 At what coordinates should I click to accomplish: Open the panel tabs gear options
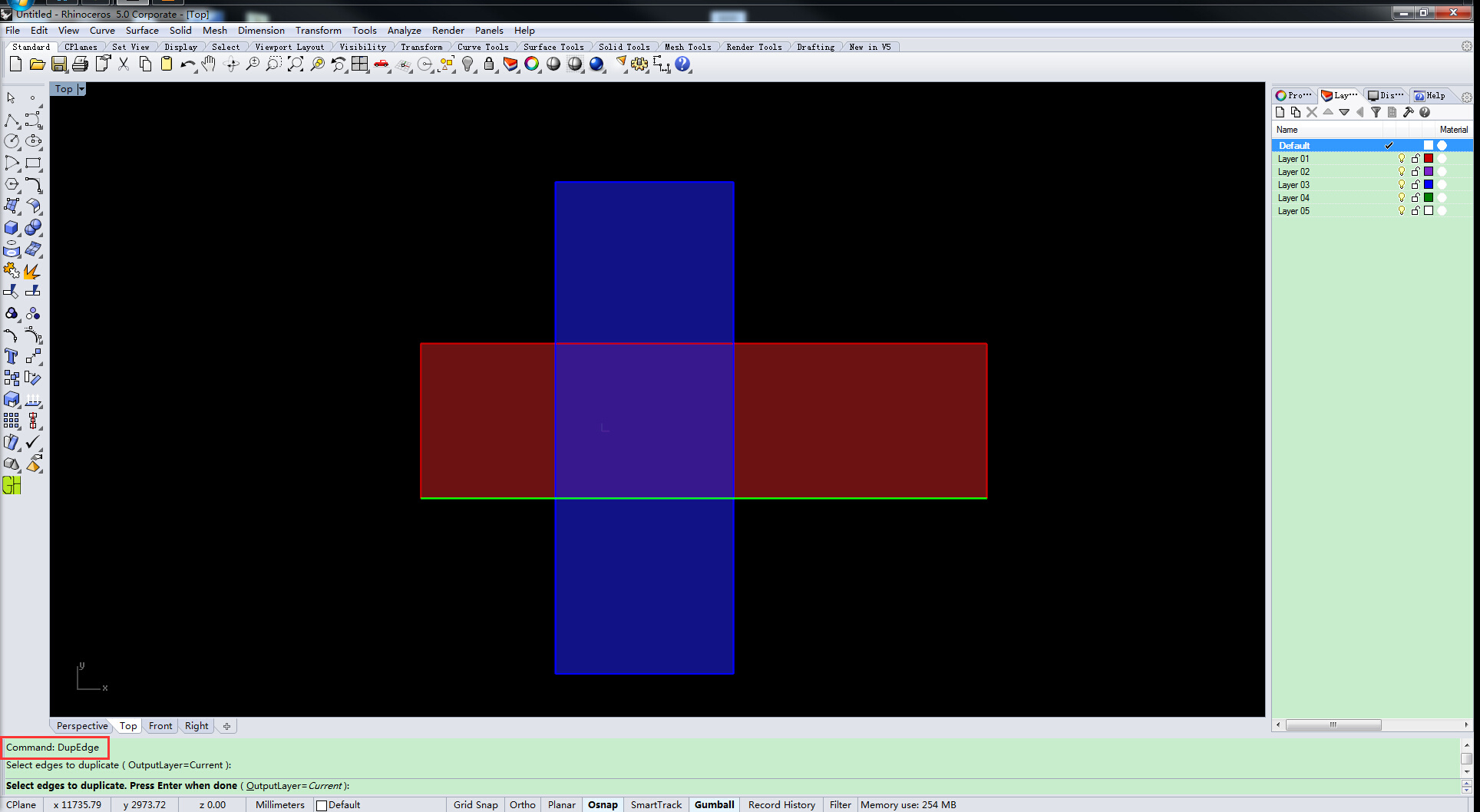click(1466, 97)
